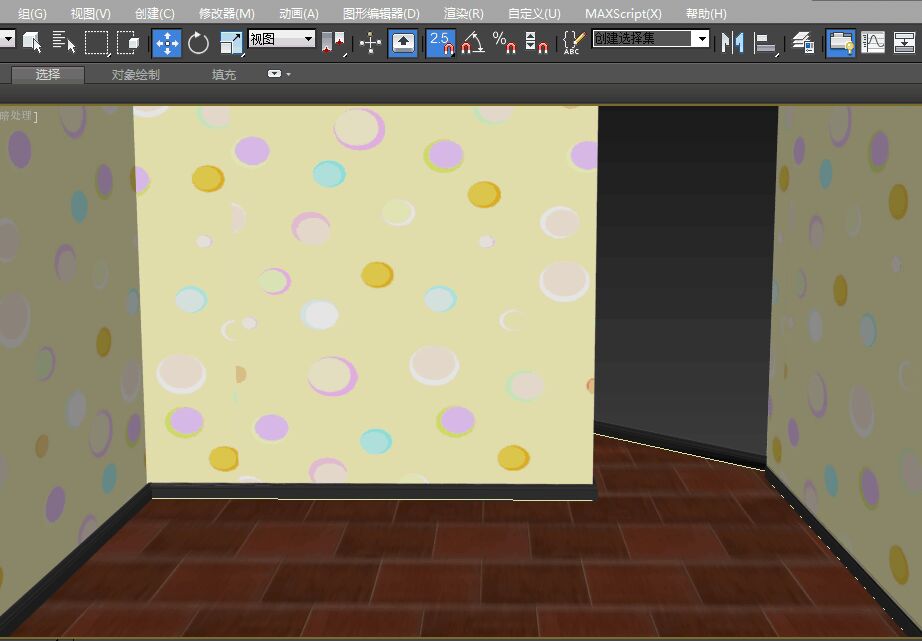Viewport: 922px width, 641px height.
Task: Open the Align tool
Action: [765, 43]
